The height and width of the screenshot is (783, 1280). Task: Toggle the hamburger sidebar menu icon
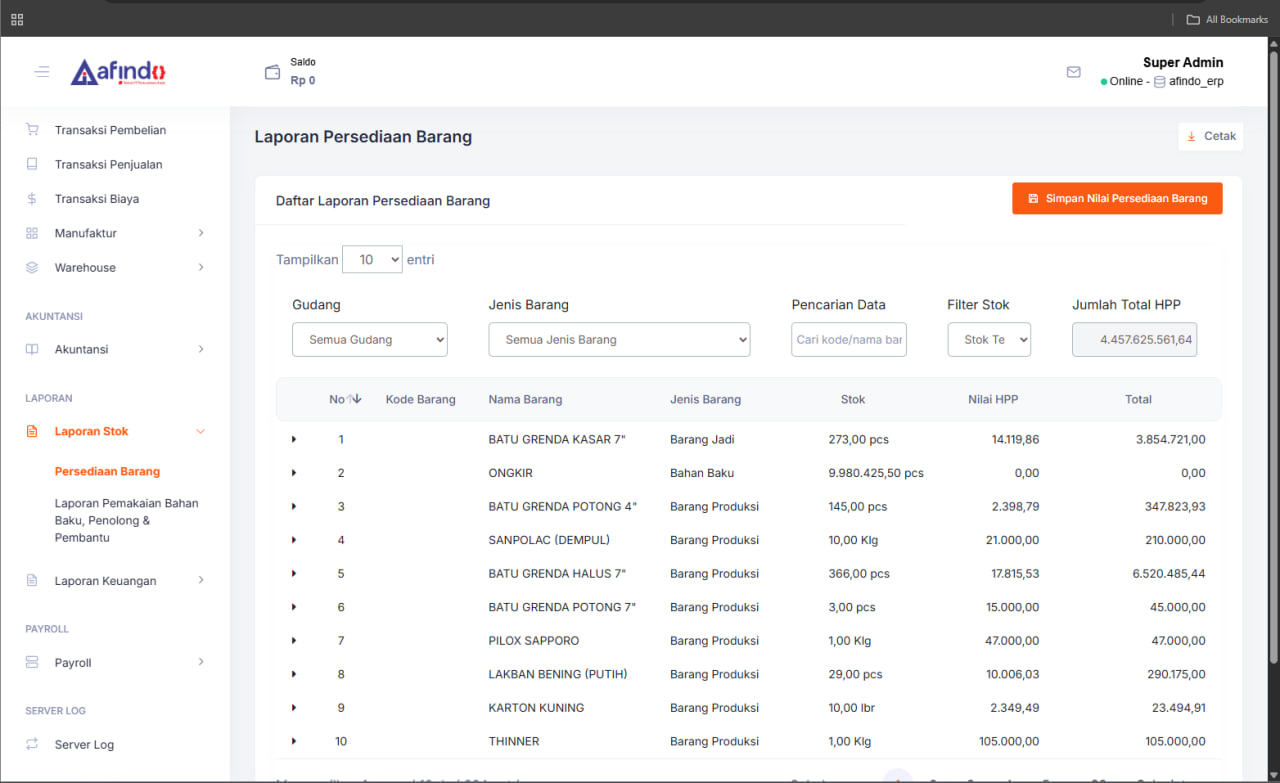point(42,72)
